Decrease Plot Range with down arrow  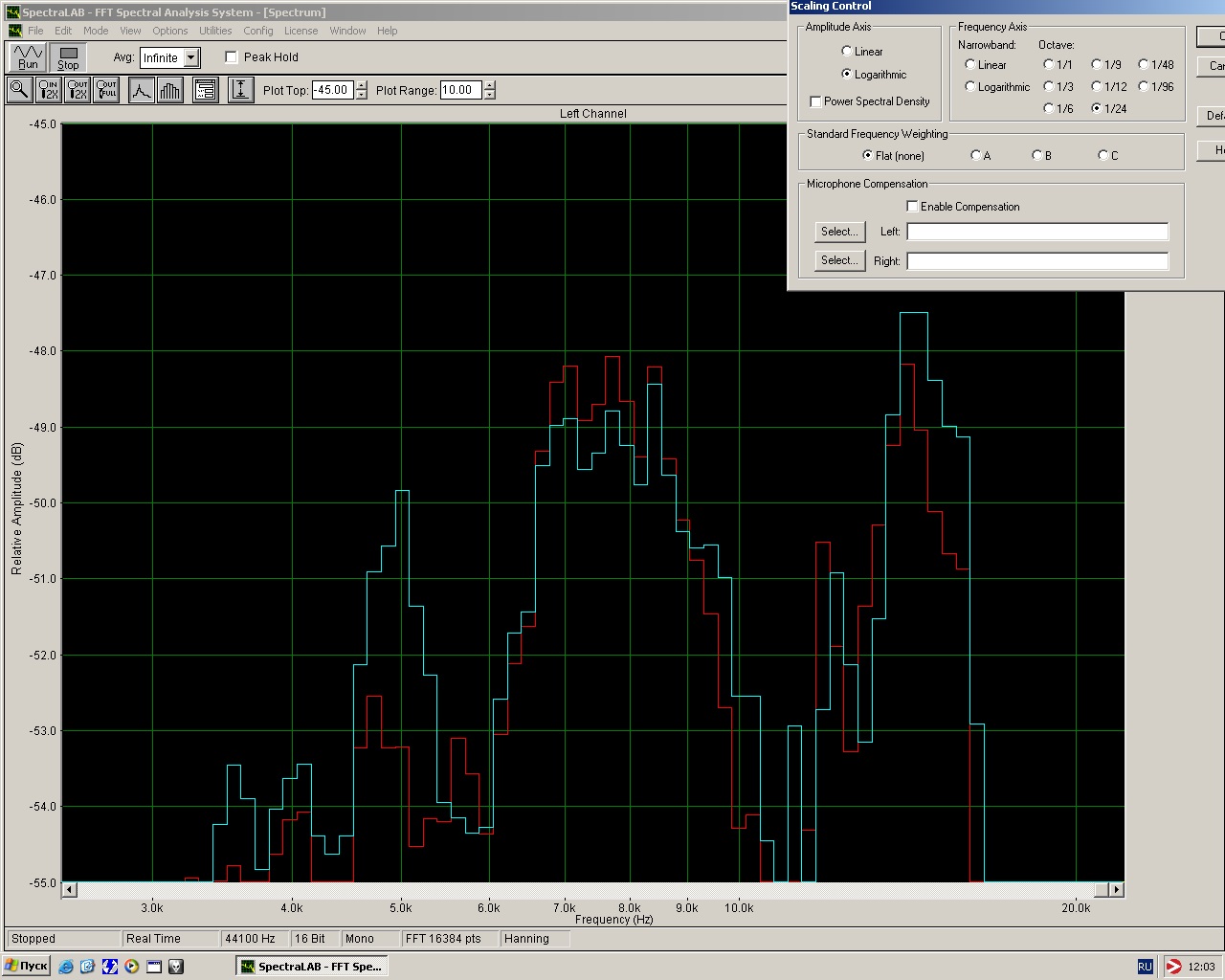(490, 95)
